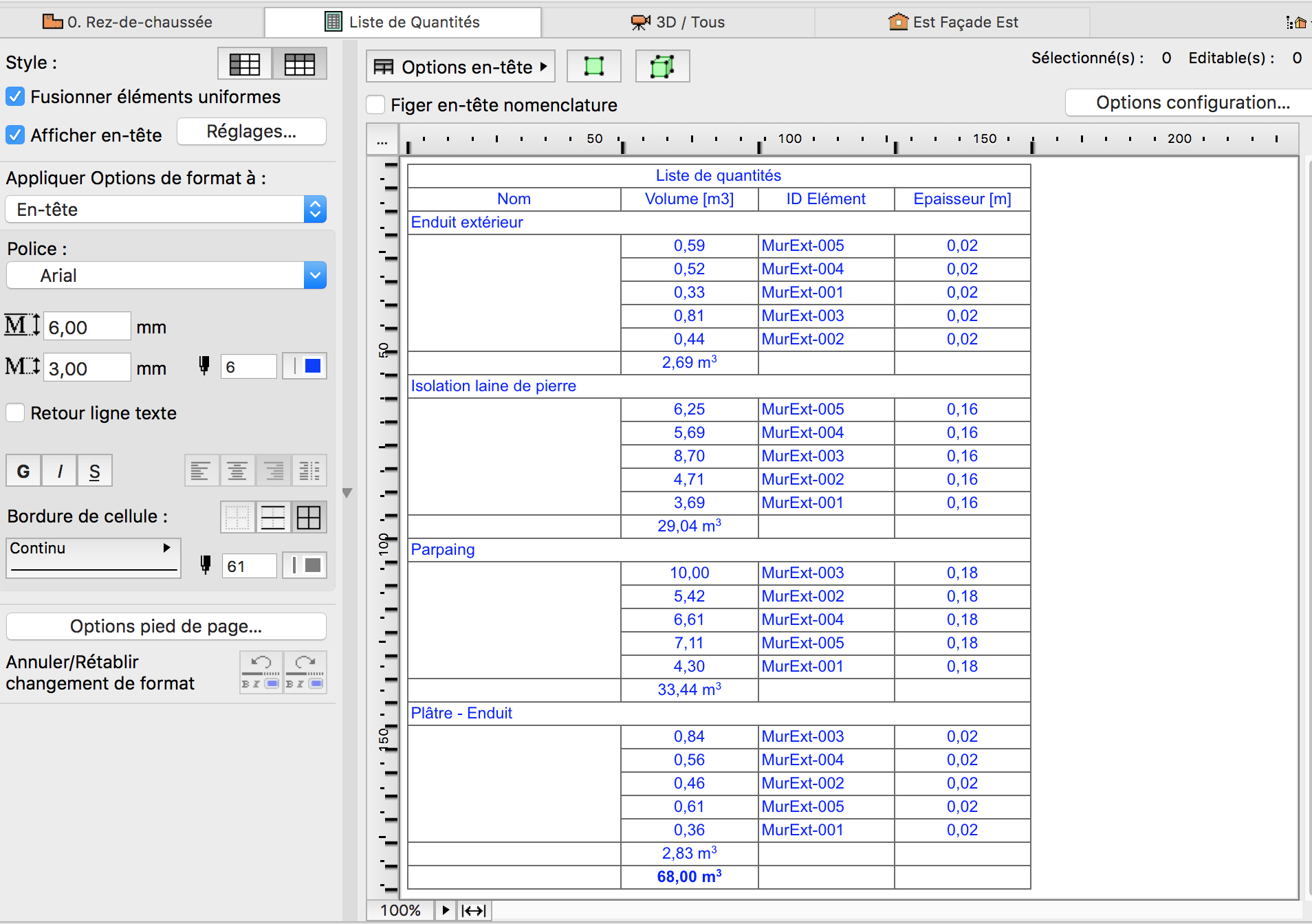Screen dimensions: 1312x924
Task: Click the fit-width icon beside zoom
Action: (474, 911)
